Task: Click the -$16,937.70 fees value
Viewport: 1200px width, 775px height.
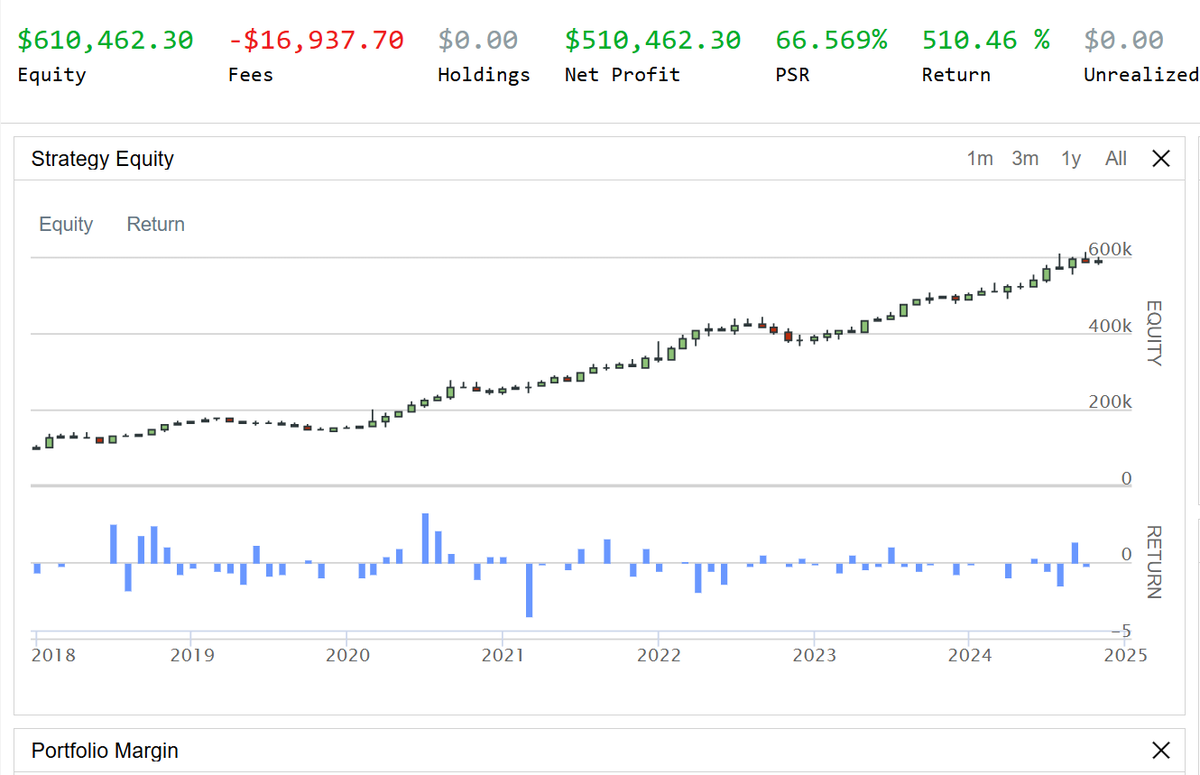Action: pyautogui.click(x=316, y=40)
